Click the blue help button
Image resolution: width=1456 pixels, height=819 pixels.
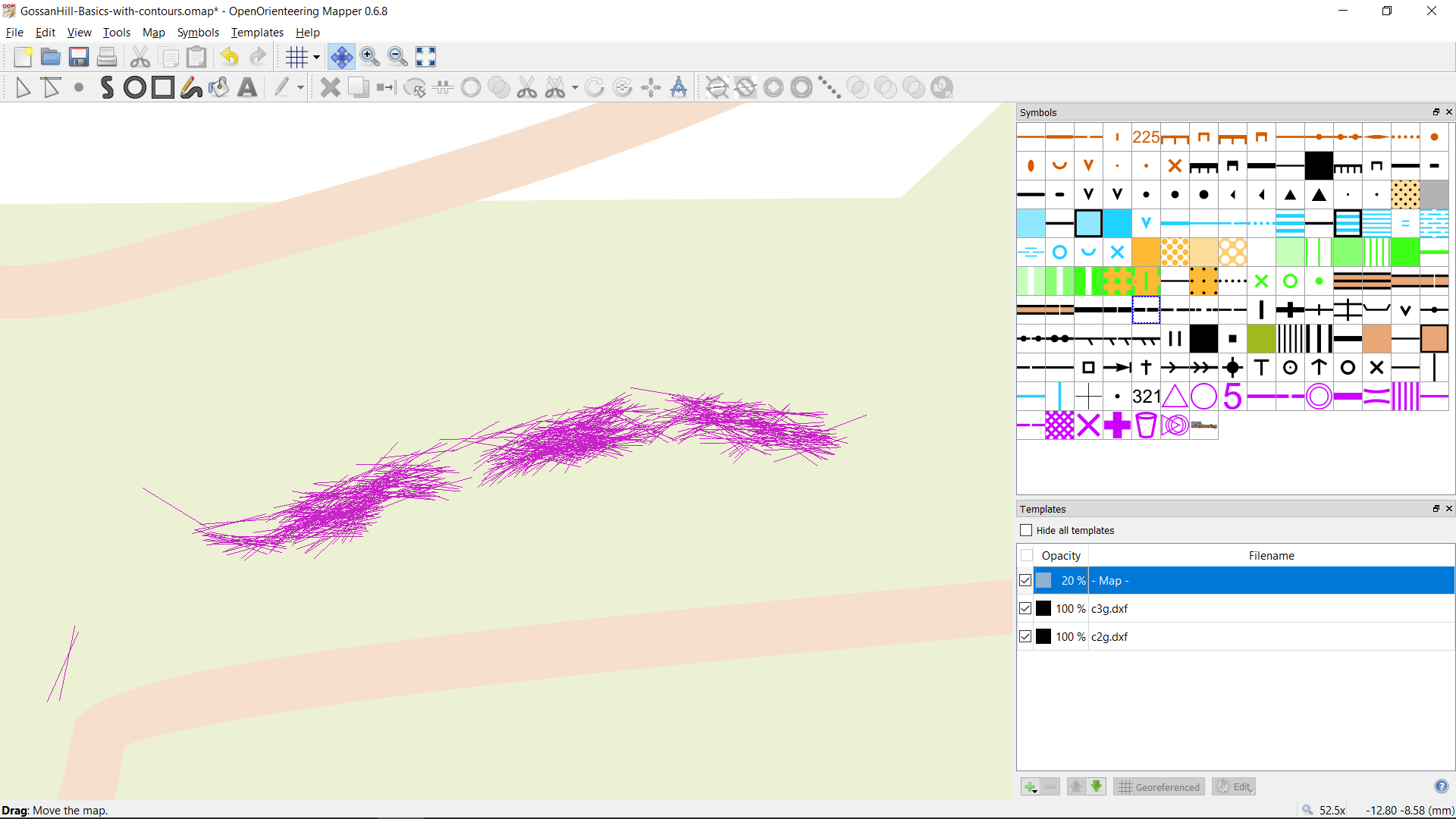(1441, 786)
